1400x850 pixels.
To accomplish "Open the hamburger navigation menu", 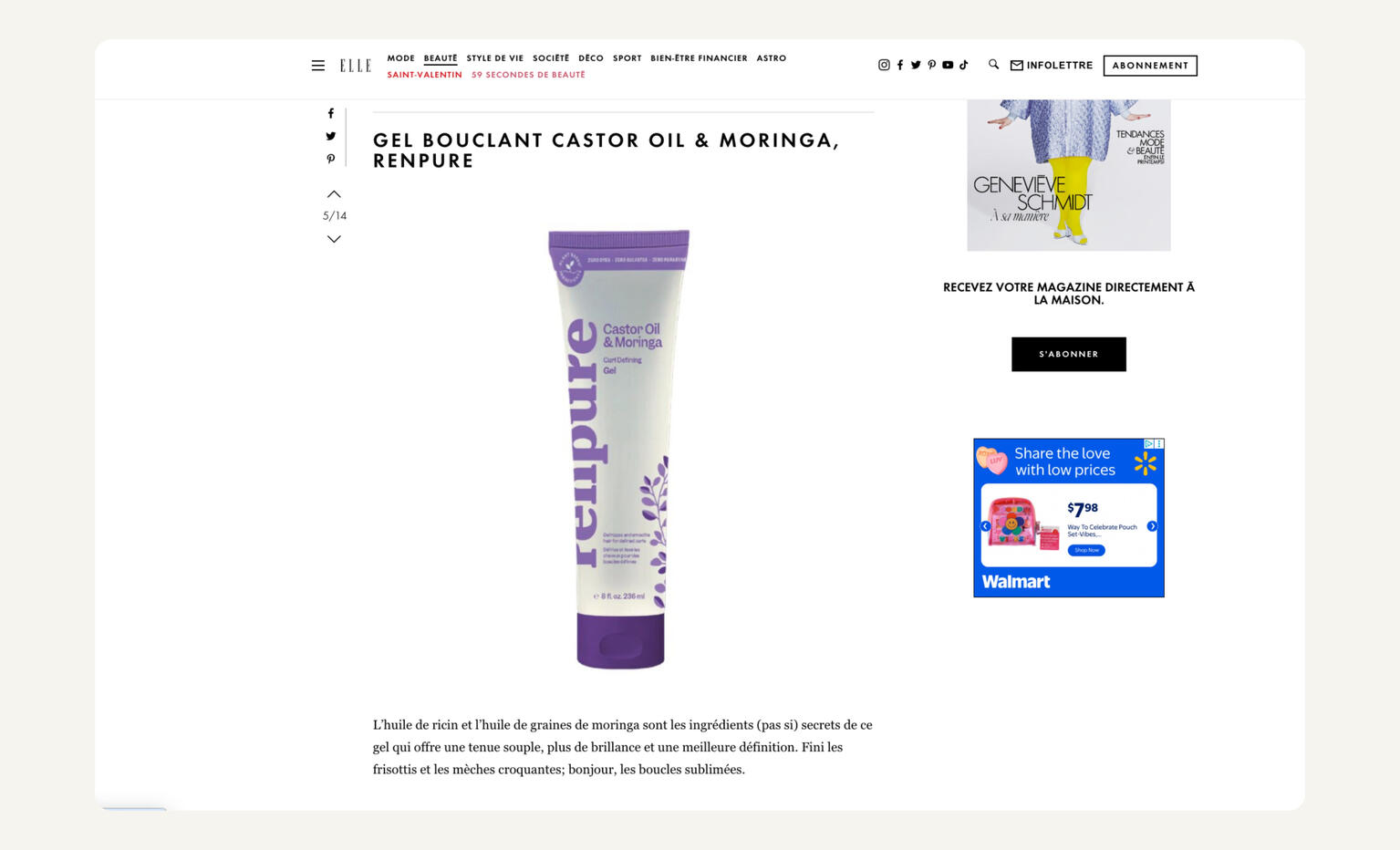I will tap(318, 66).
